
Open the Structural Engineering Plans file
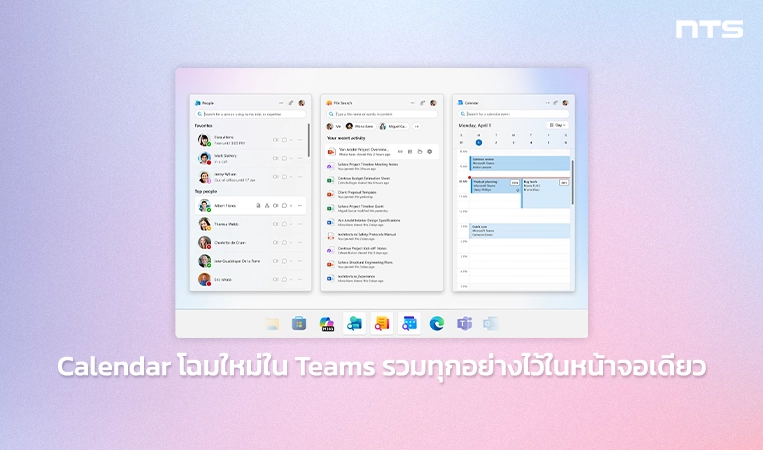pos(382,264)
